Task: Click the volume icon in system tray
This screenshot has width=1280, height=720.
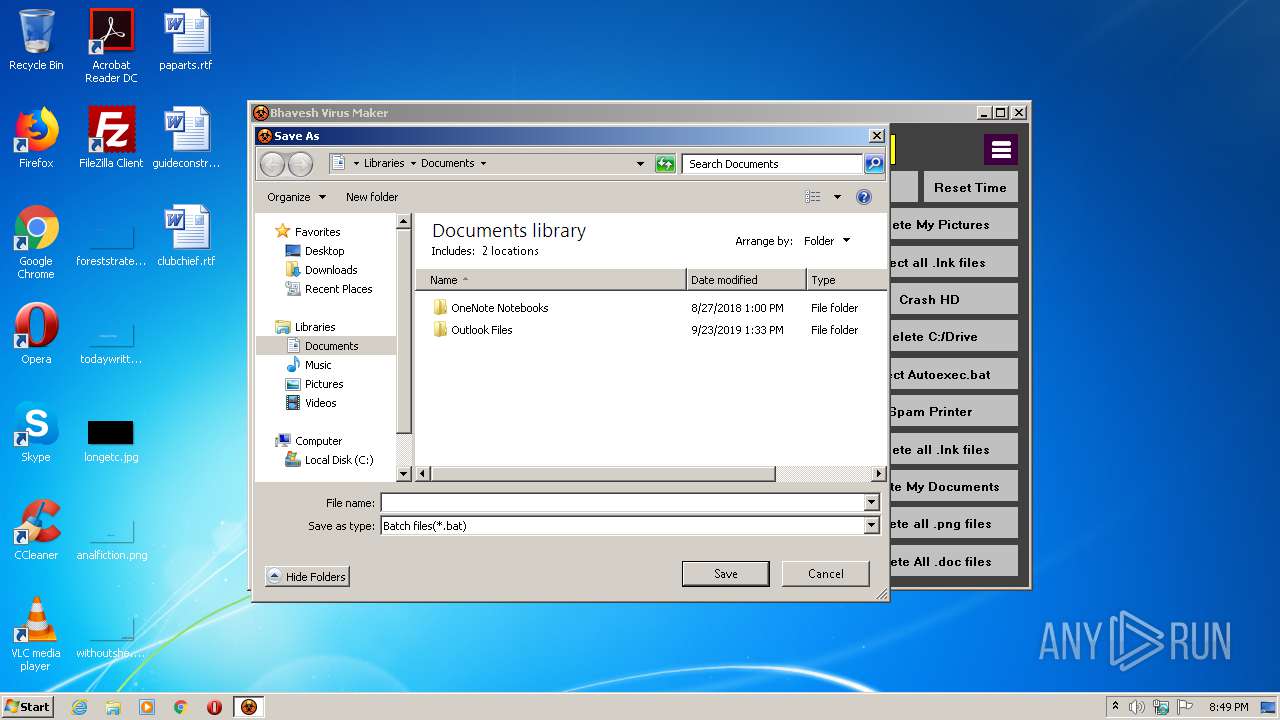Action: [x=1137, y=707]
